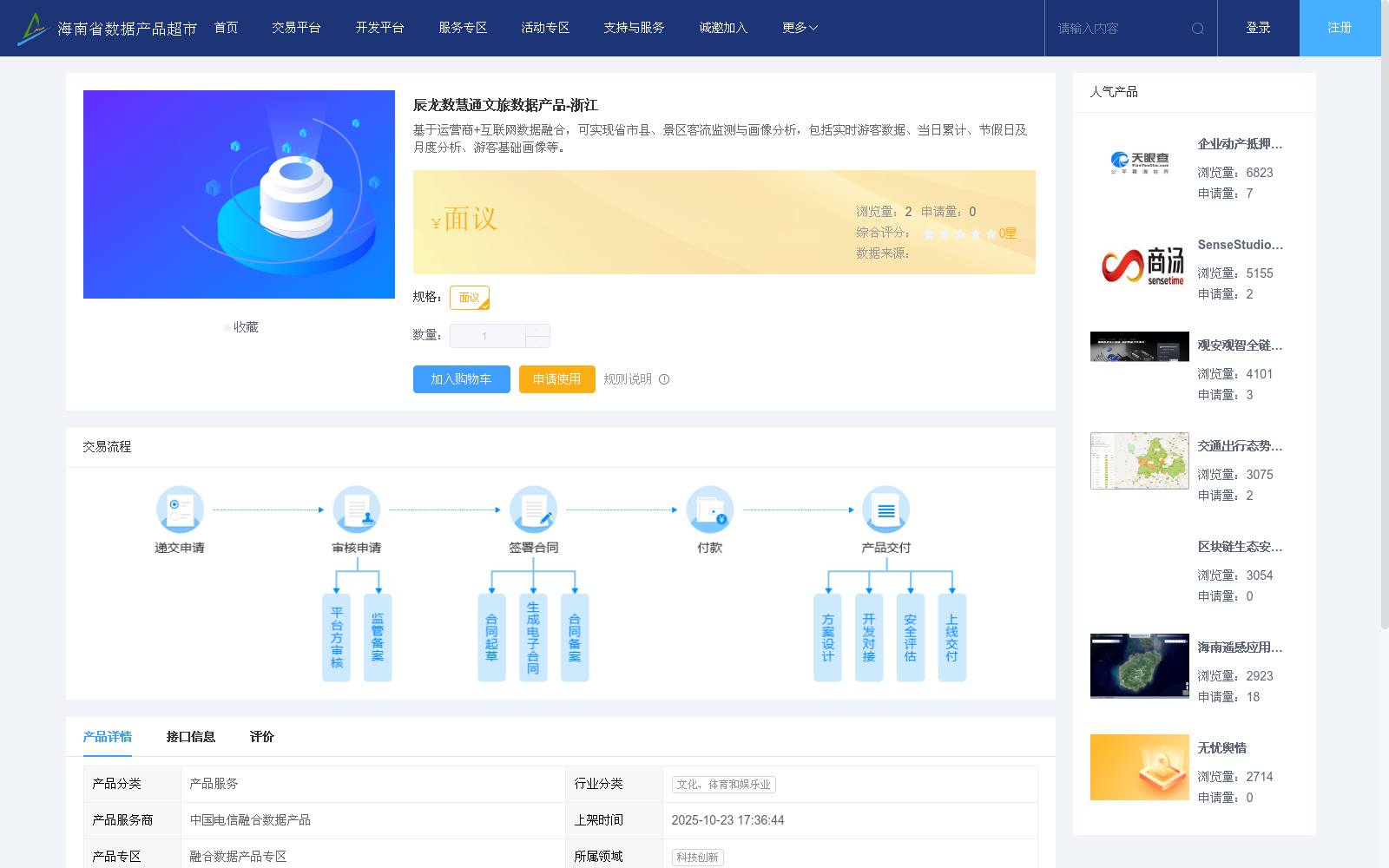This screenshot has height=868, width=1389.
Task: Click the 区块链生态安 product title
Action: 1240,547
